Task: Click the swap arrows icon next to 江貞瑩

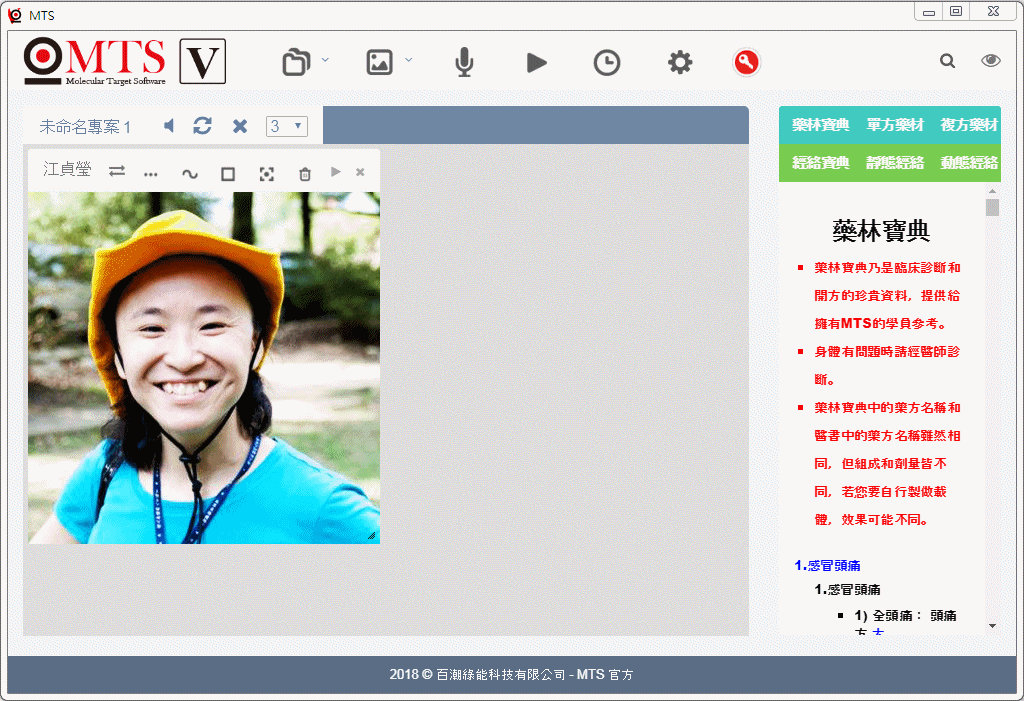Action: [x=117, y=171]
